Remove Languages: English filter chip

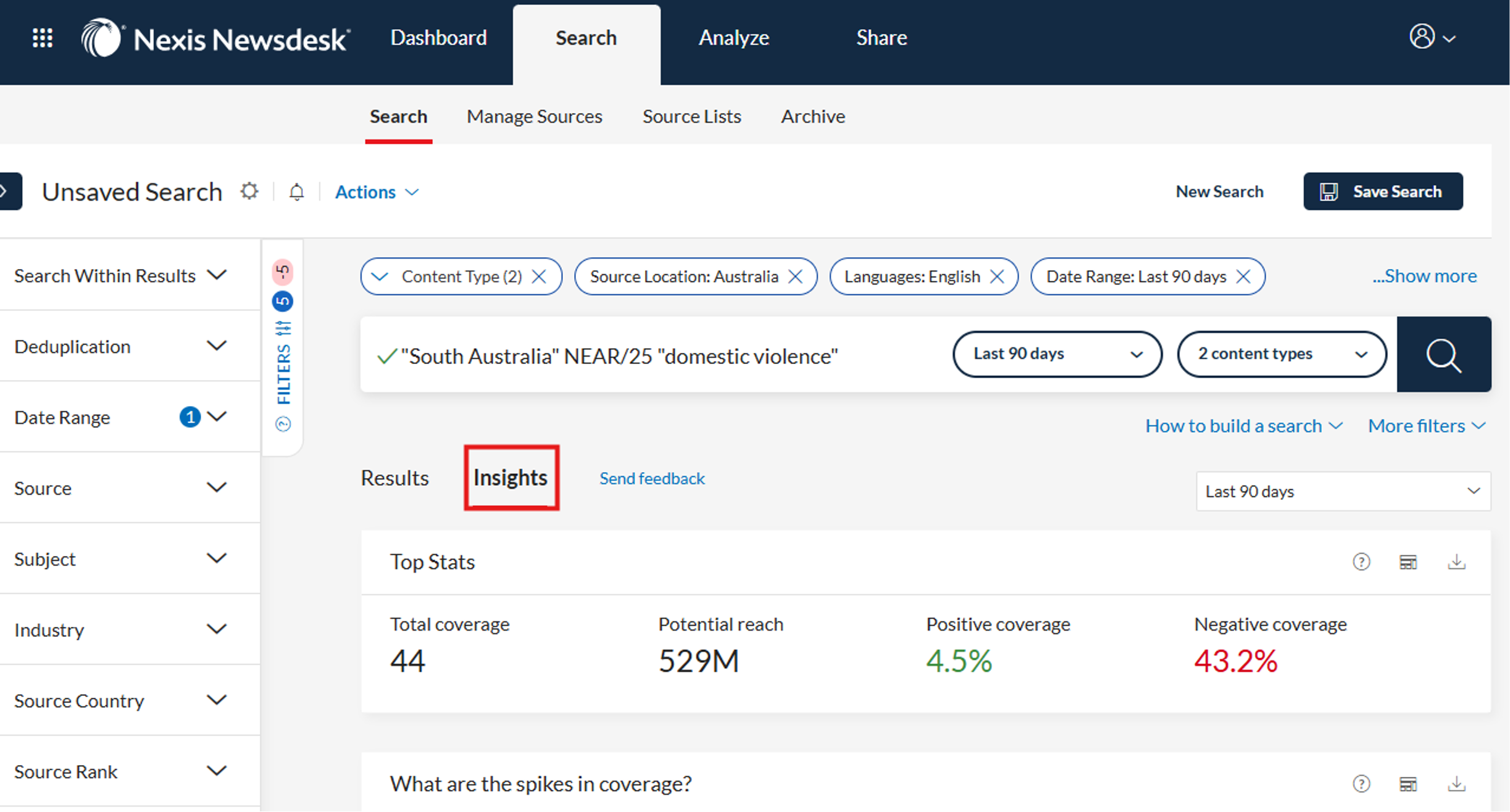click(996, 276)
